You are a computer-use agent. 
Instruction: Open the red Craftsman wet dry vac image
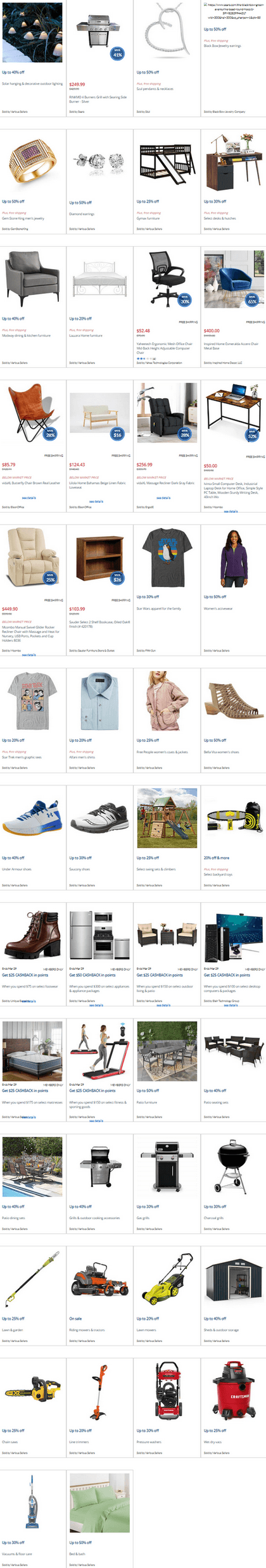click(234, 1391)
